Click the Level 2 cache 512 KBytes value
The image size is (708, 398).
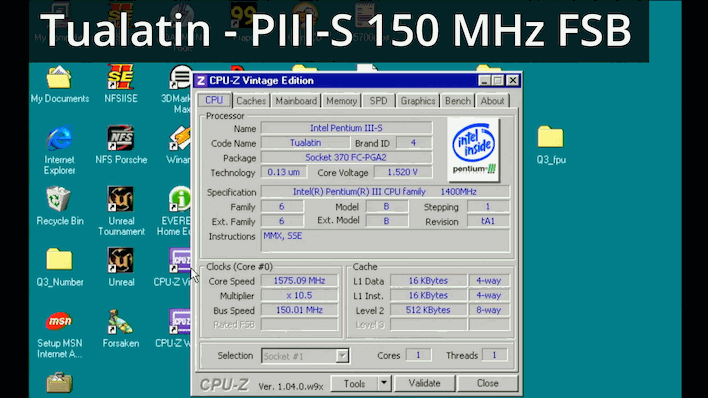click(x=428, y=310)
